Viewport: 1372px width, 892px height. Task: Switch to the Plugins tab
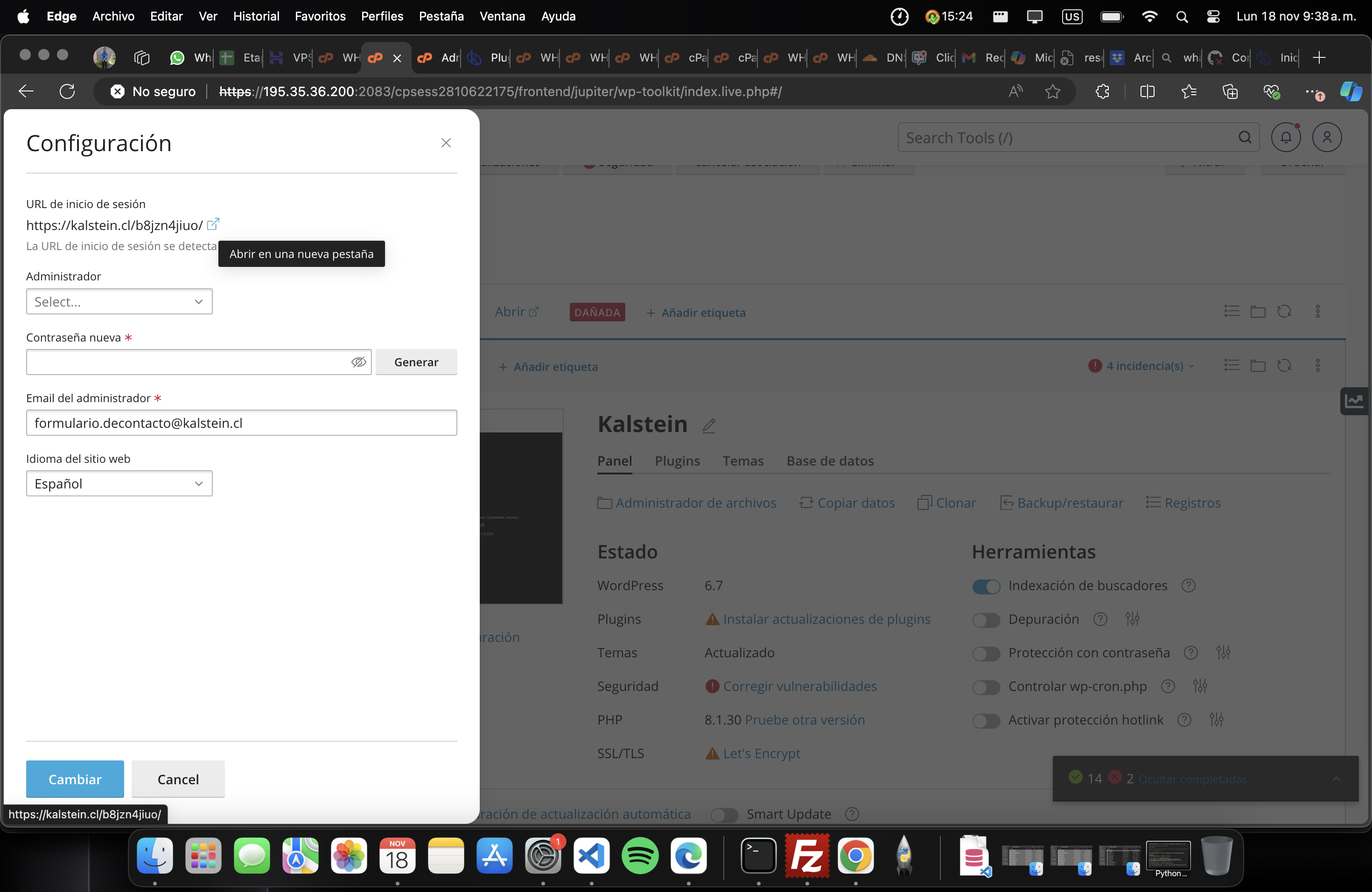click(x=677, y=461)
